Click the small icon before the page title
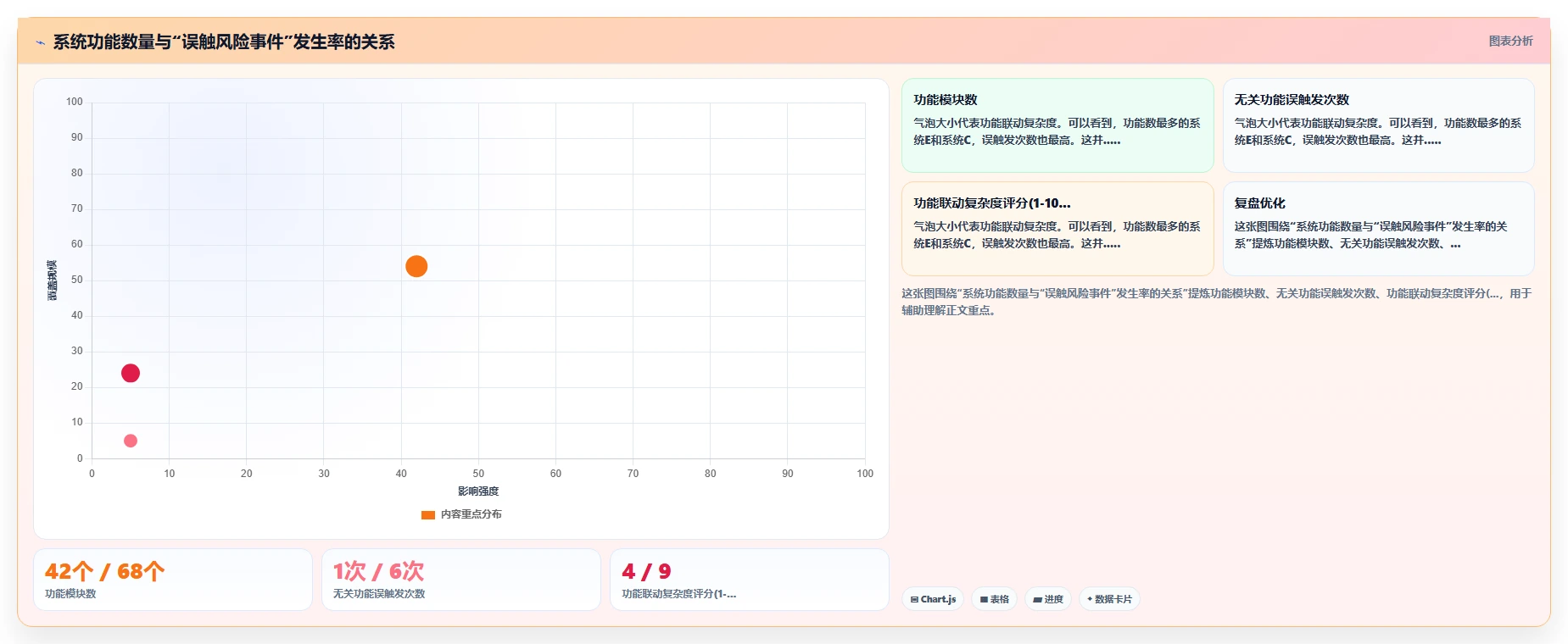Viewport: 1568px width, 644px height. click(x=40, y=42)
